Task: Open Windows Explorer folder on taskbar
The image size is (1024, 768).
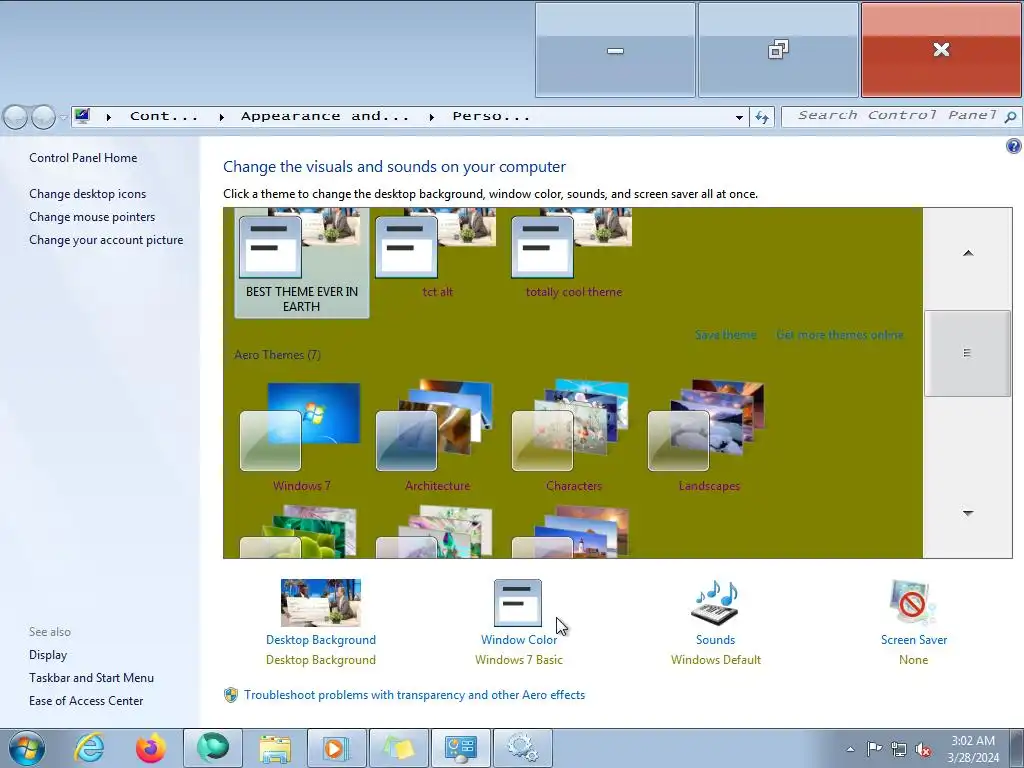Action: click(x=275, y=748)
